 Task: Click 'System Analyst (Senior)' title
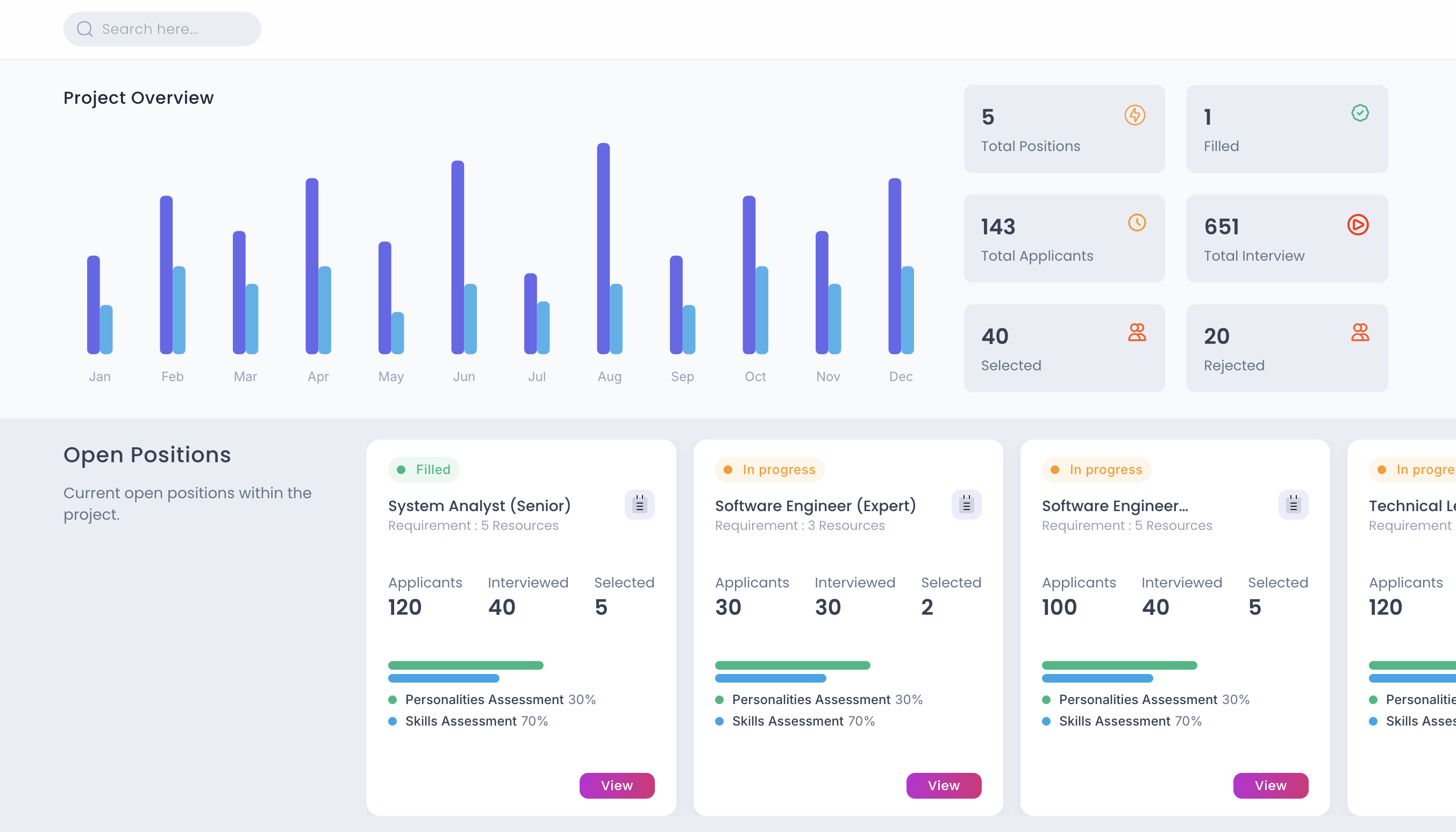pyautogui.click(x=480, y=506)
